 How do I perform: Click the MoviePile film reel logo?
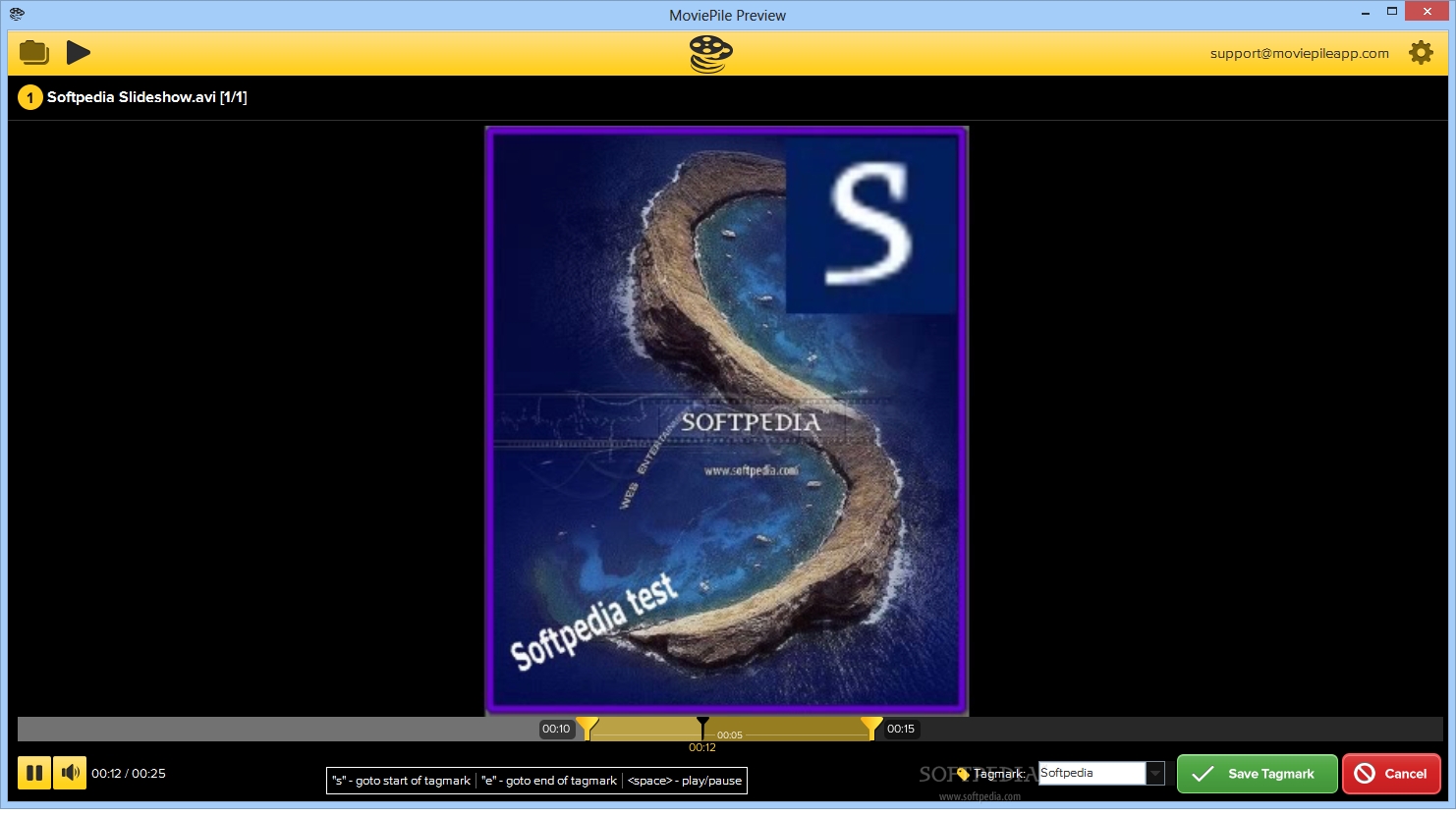point(711,54)
